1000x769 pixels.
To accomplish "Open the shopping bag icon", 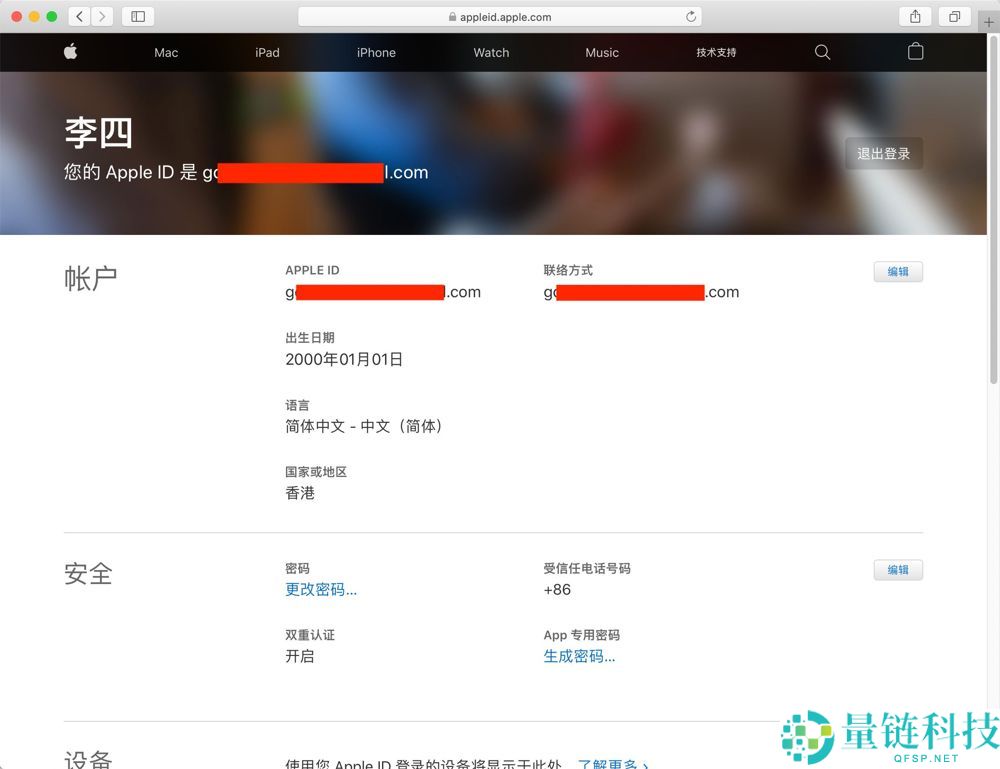I will [x=915, y=51].
